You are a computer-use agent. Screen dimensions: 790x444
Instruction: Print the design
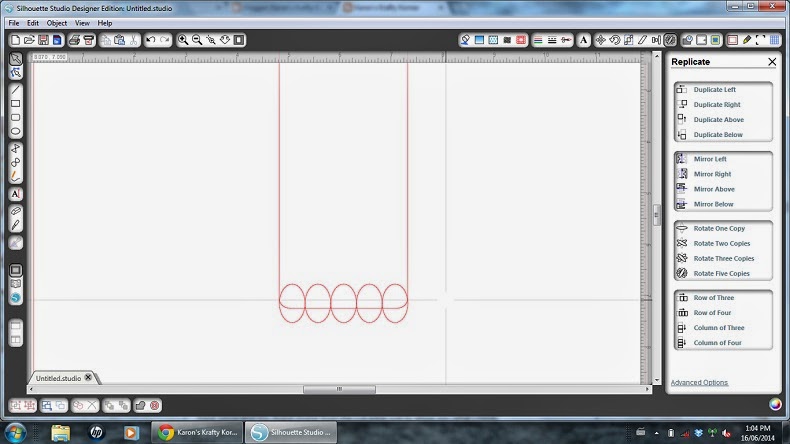pos(74,40)
